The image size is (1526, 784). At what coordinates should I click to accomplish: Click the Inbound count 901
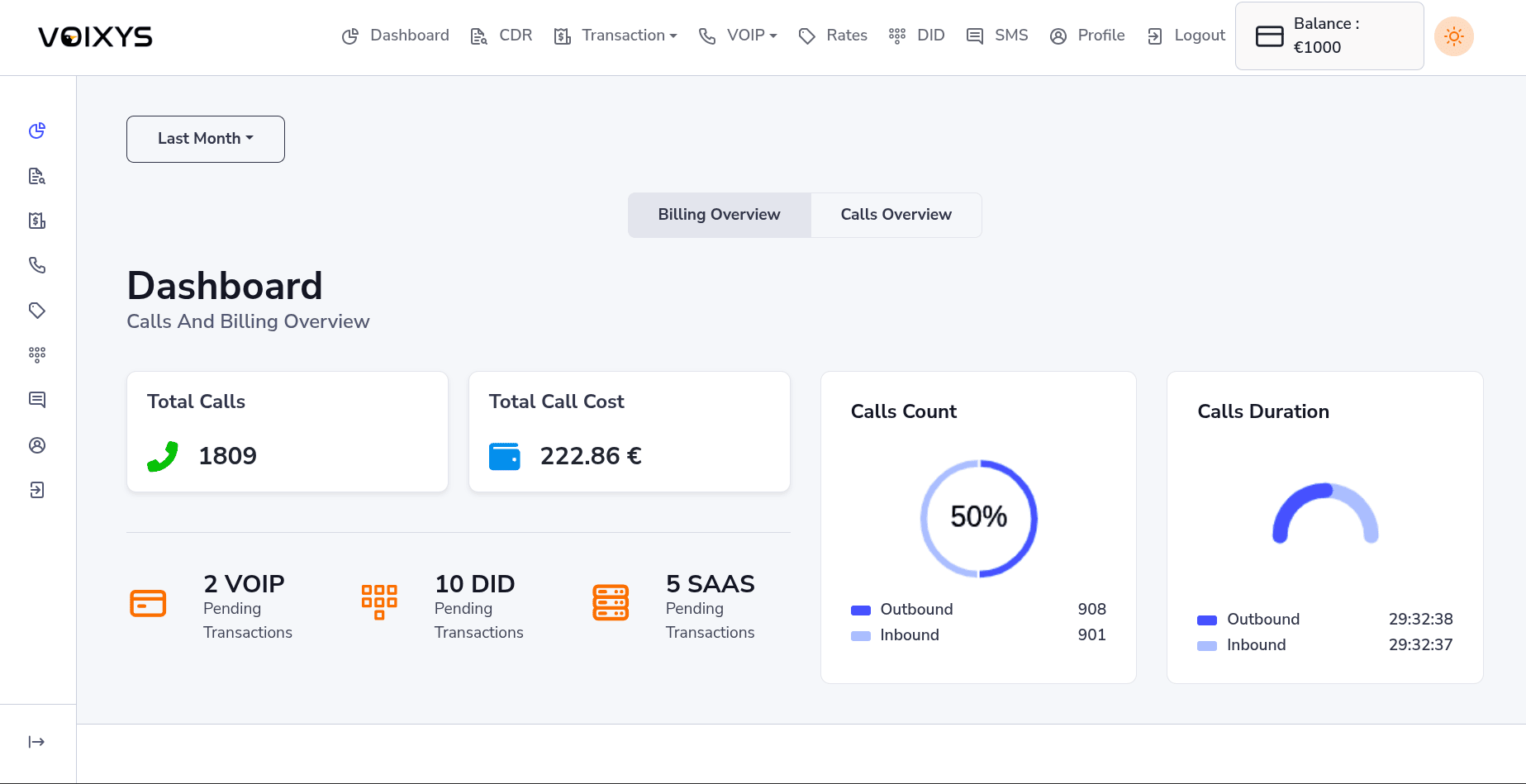1091,635
